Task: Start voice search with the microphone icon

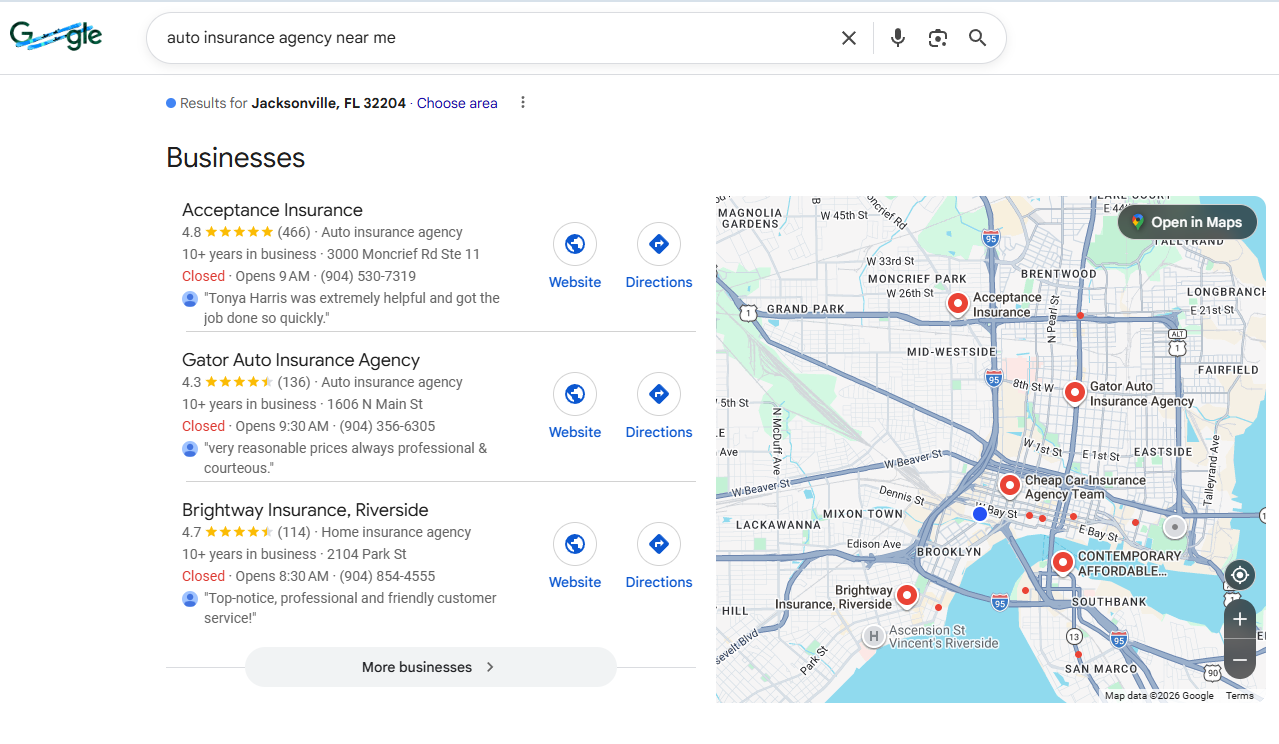Action: pyautogui.click(x=897, y=38)
